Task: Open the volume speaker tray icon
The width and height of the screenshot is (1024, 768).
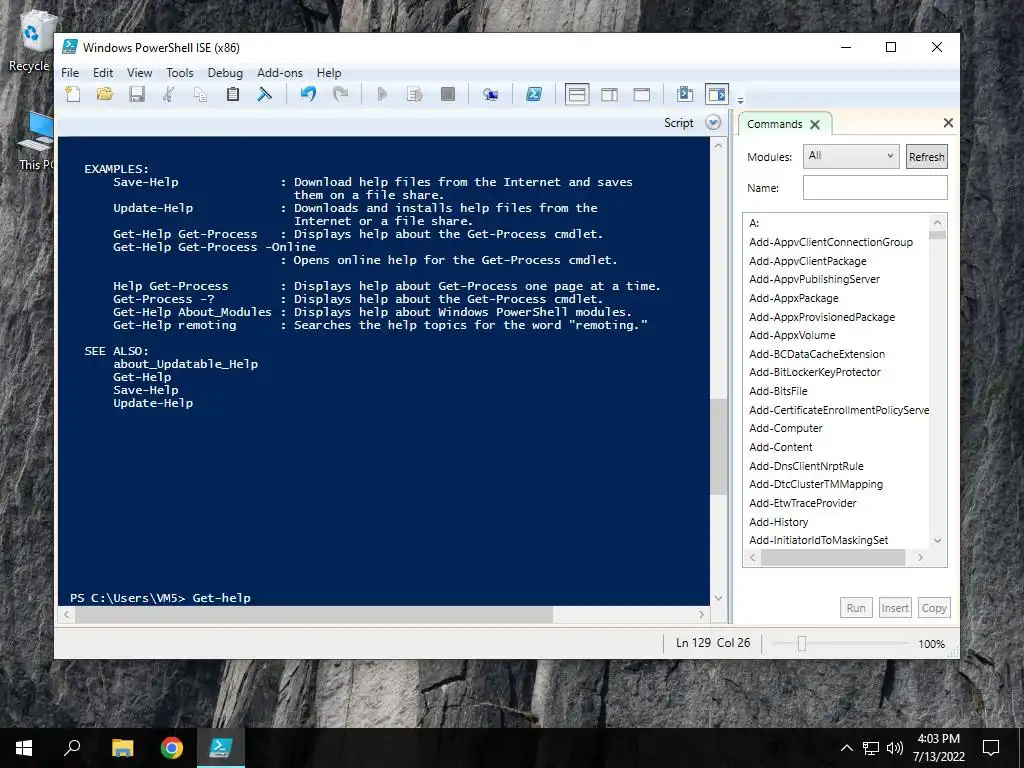Action: pyautogui.click(x=895, y=748)
